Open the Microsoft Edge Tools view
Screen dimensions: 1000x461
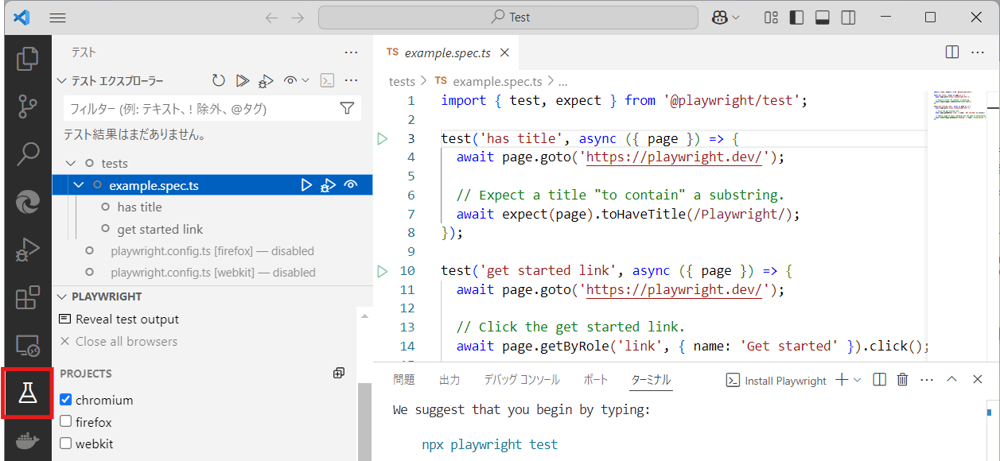(27, 201)
